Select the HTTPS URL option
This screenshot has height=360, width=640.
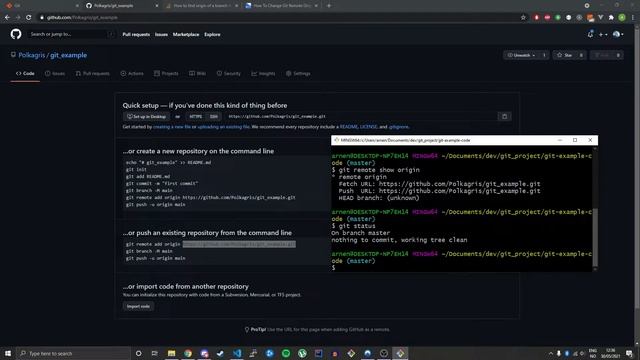pyautogui.click(x=196, y=117)
